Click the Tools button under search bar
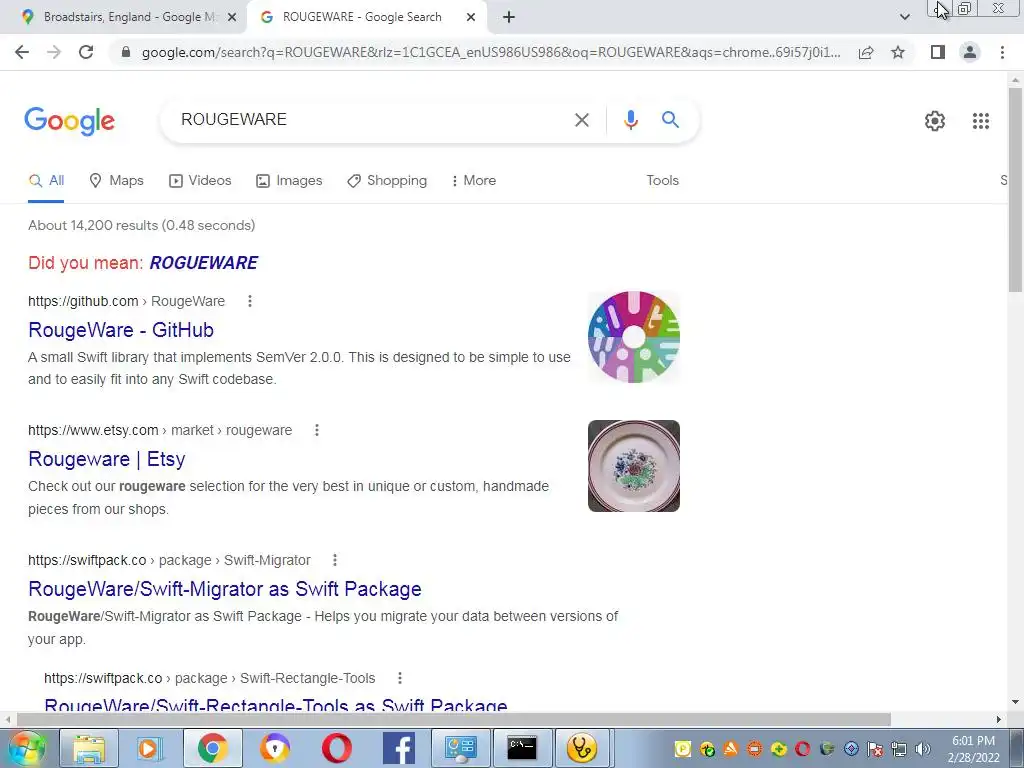The width and height of the screenshot is (1024, 768). tap(662, 180)
